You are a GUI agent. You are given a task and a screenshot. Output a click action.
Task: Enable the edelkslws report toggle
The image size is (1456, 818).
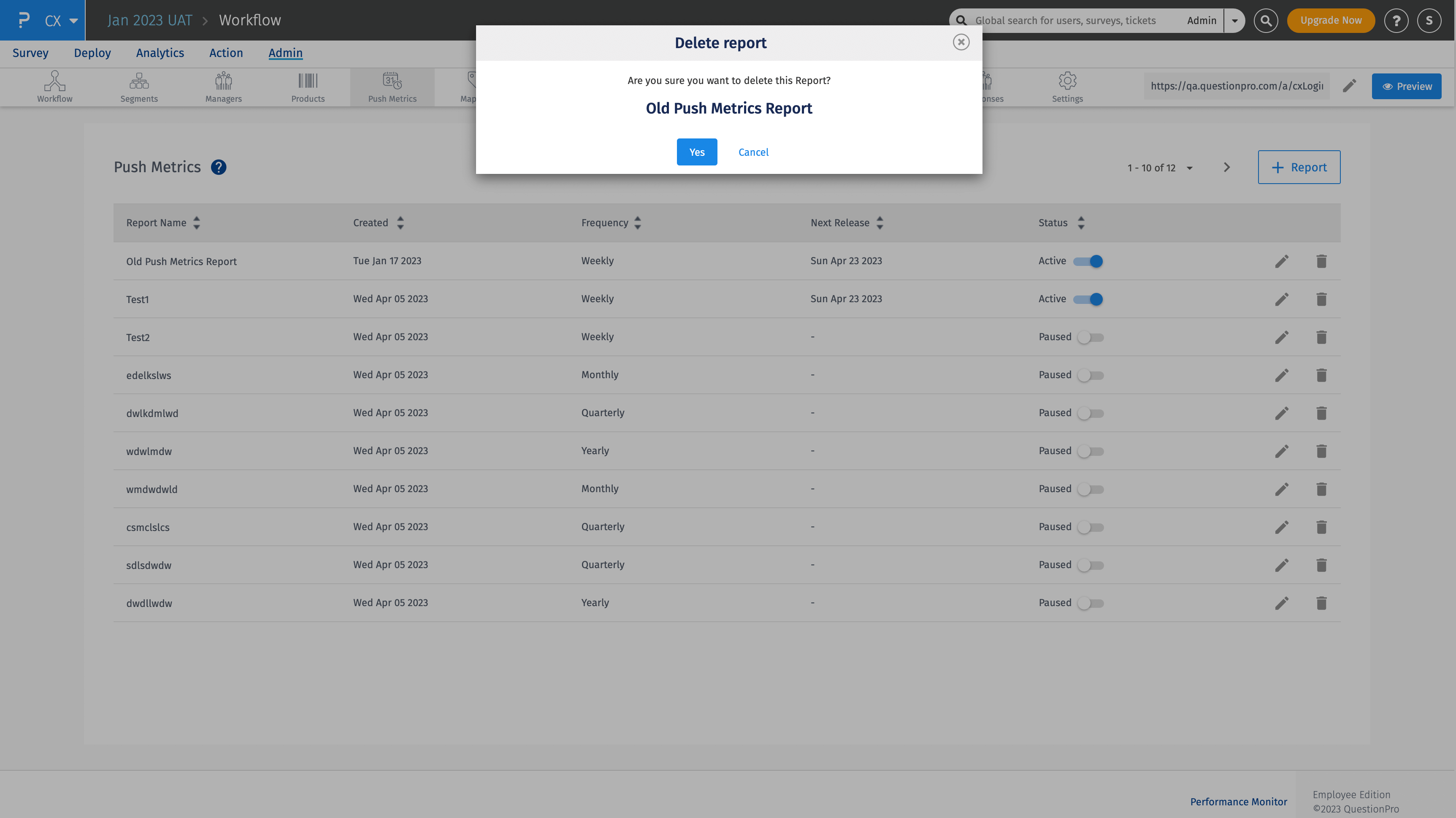click(x=1090, y=375)
